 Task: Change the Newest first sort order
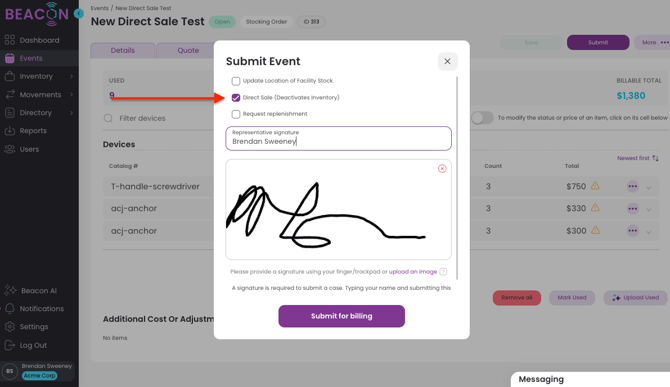638,158
